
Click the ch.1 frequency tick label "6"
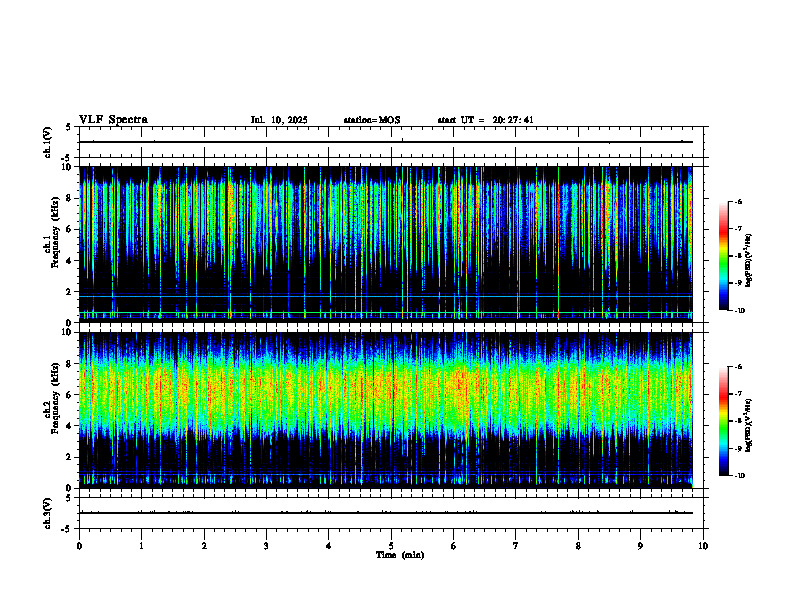click(x=70, y=229)
